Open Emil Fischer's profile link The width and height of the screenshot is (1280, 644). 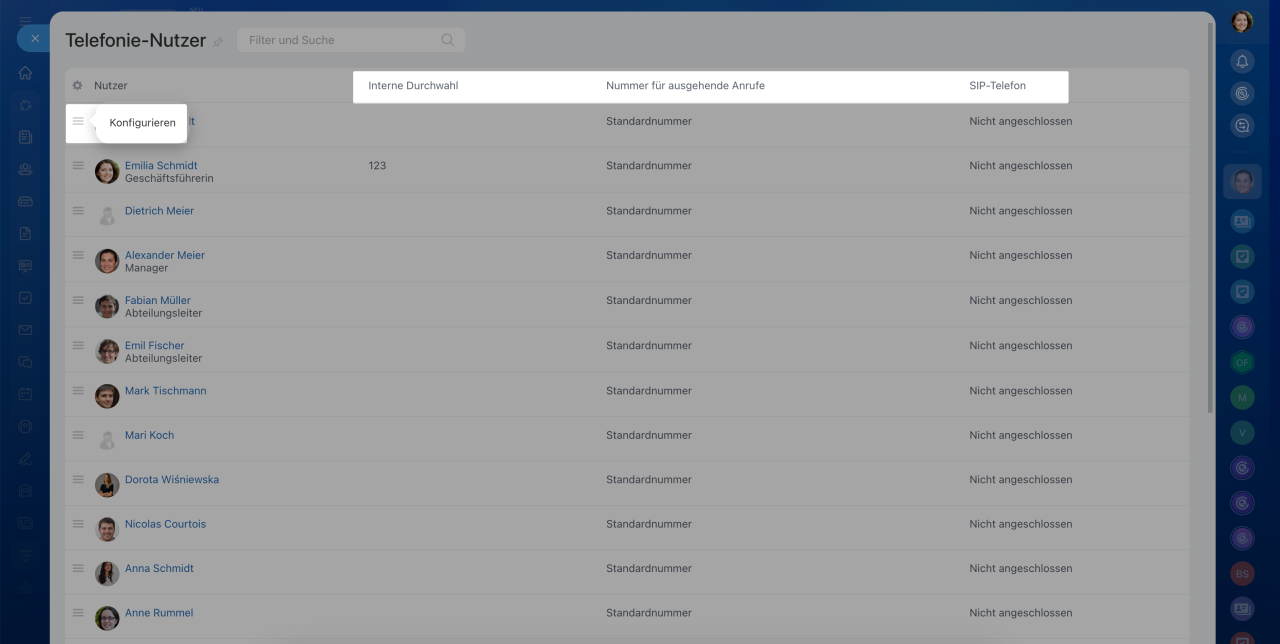[x=155, y=345]
